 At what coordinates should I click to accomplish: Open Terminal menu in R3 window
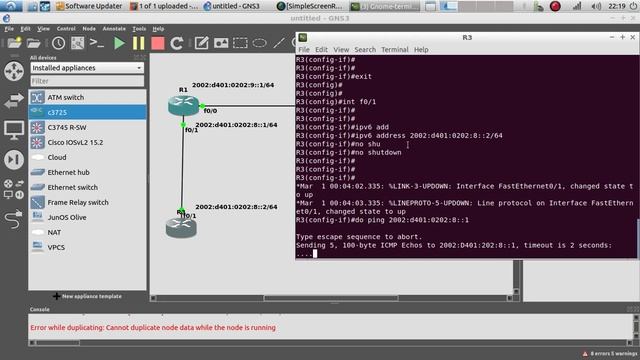point(395,49)
